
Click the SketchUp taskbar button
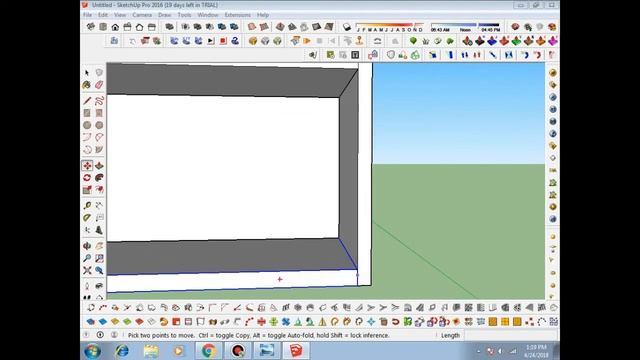coord(296,351)
